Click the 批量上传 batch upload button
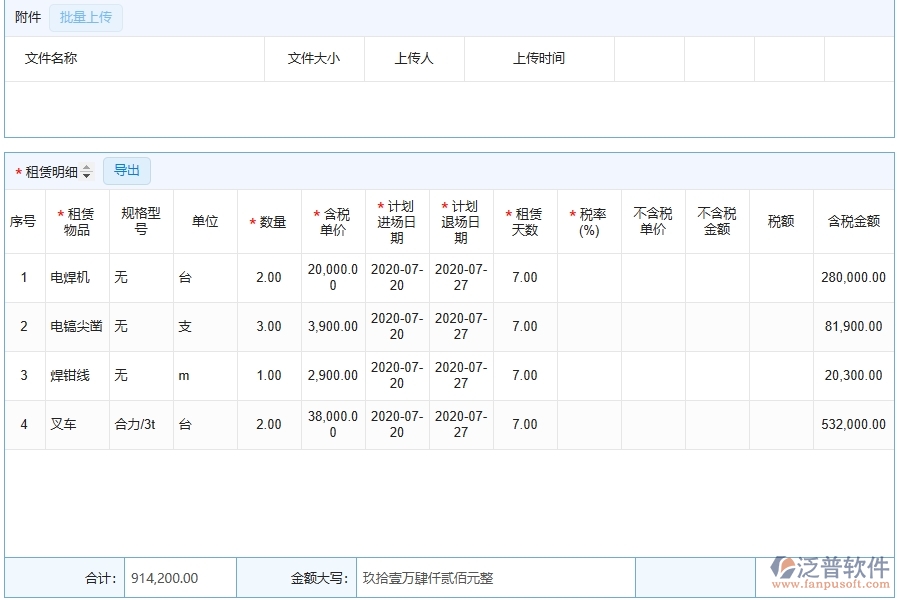The height and width of the screenshot is (600, 900). [84, 17]
